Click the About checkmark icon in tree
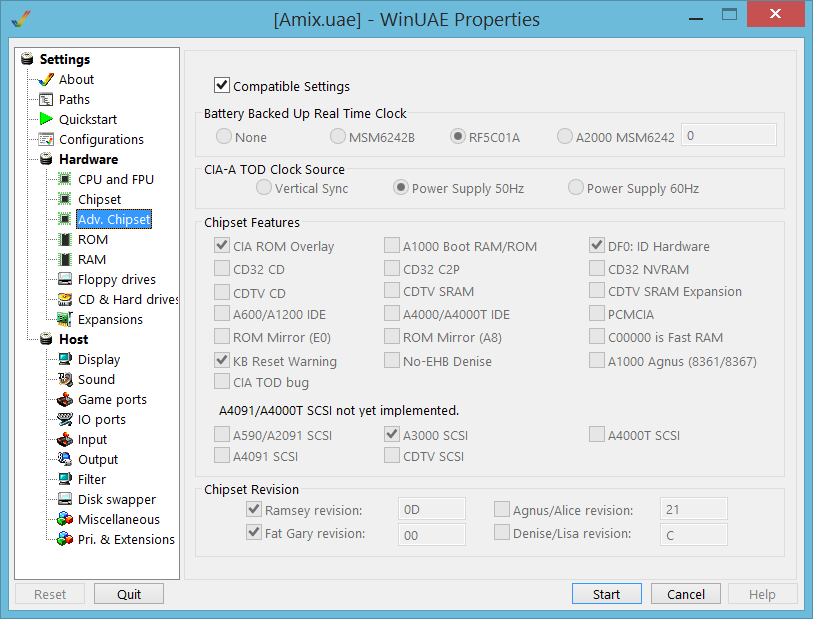 pyautogui.click(x=46, y=79)
